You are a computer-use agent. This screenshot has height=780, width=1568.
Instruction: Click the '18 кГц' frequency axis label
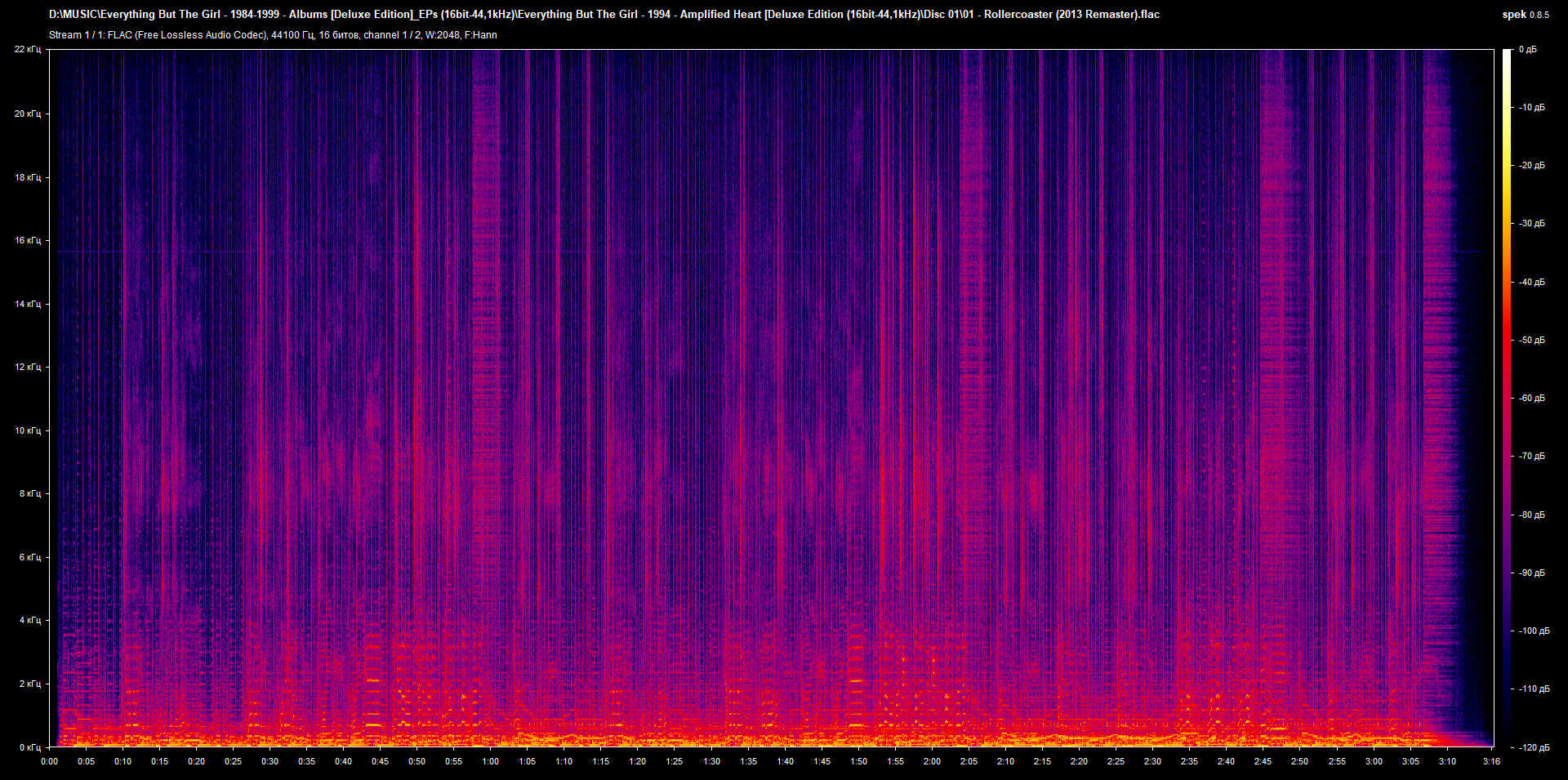click(28, 177)
